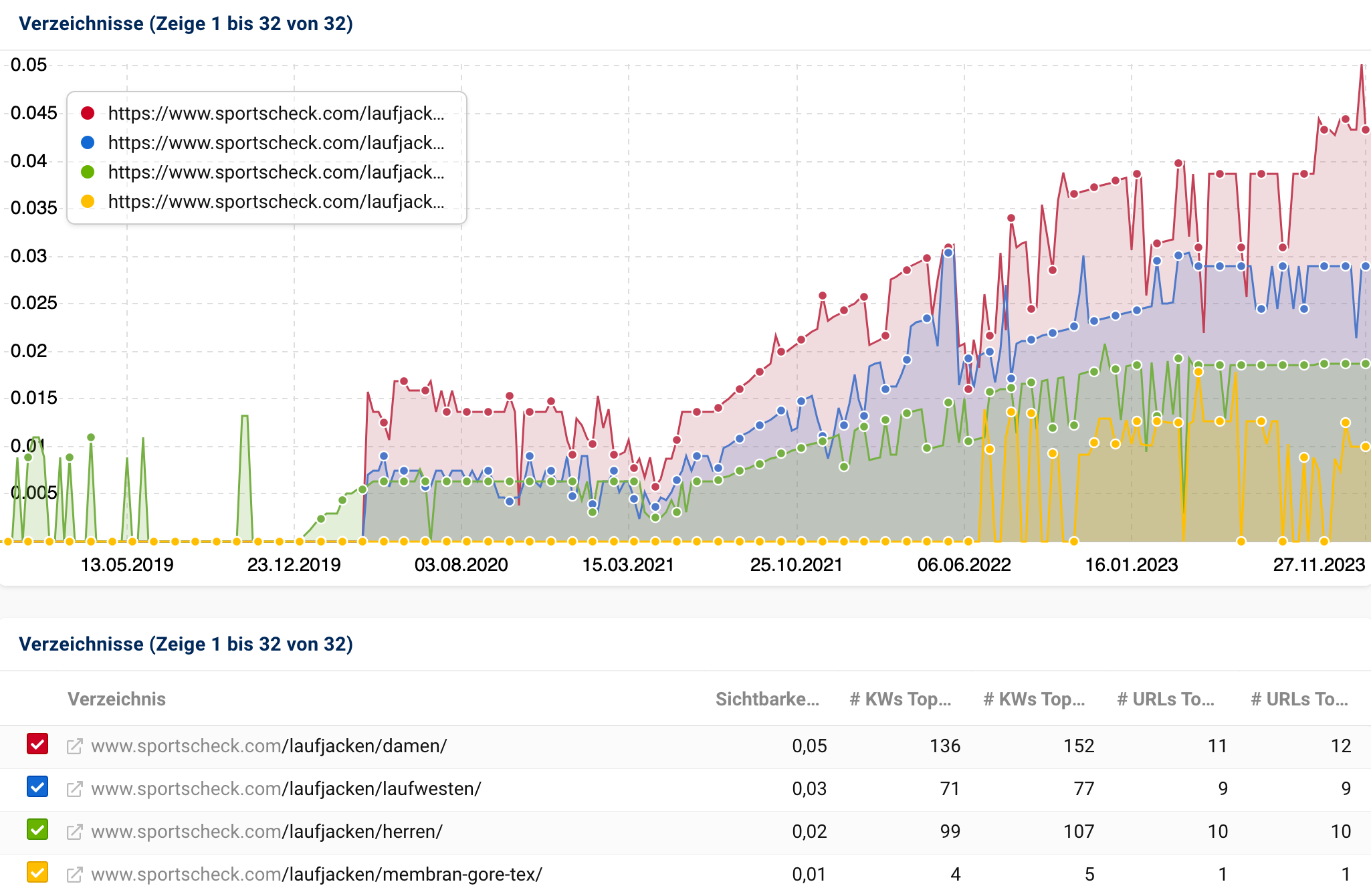
Task: Uncheck the red laufjacken/damen checkbox
Action: (37, 744)
